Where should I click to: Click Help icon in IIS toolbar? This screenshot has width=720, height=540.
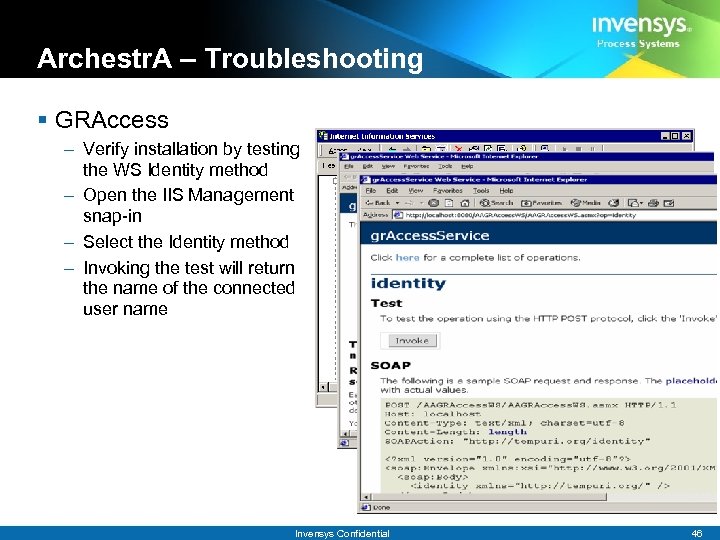pos(522,149)
